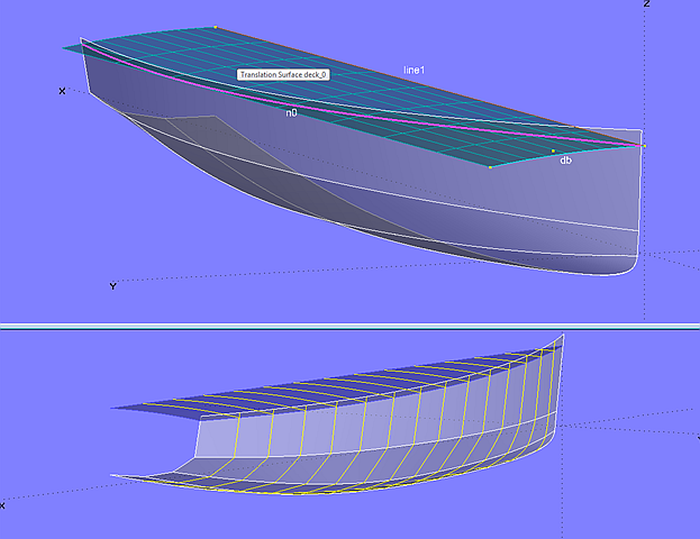The width and height of the screenshot is (700, 539).
Task: Select the 'n0' curve label
Action: [x=291, y=114]
